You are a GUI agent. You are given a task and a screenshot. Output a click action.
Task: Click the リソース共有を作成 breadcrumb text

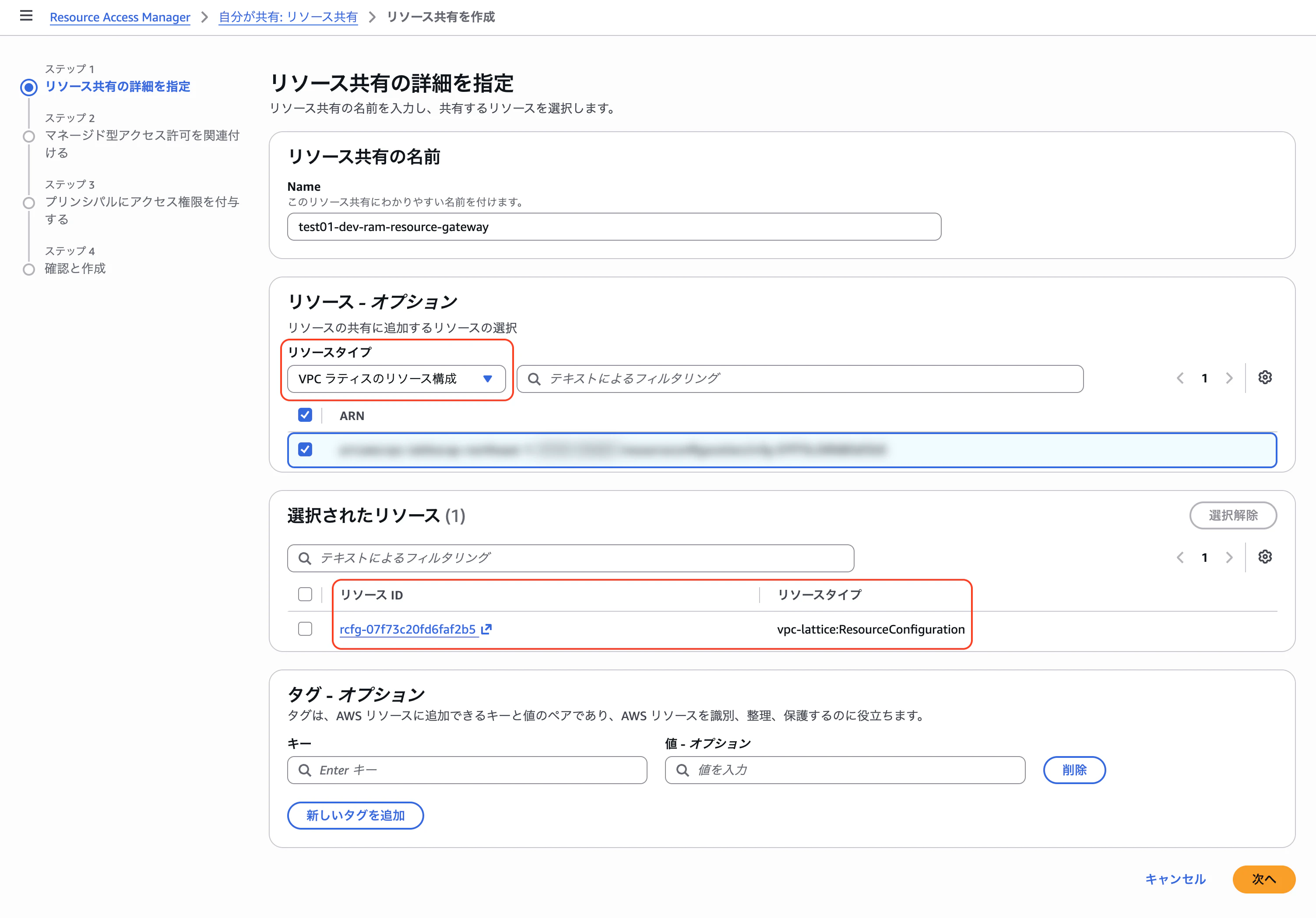pyautogui.click(x=441, y=17)
